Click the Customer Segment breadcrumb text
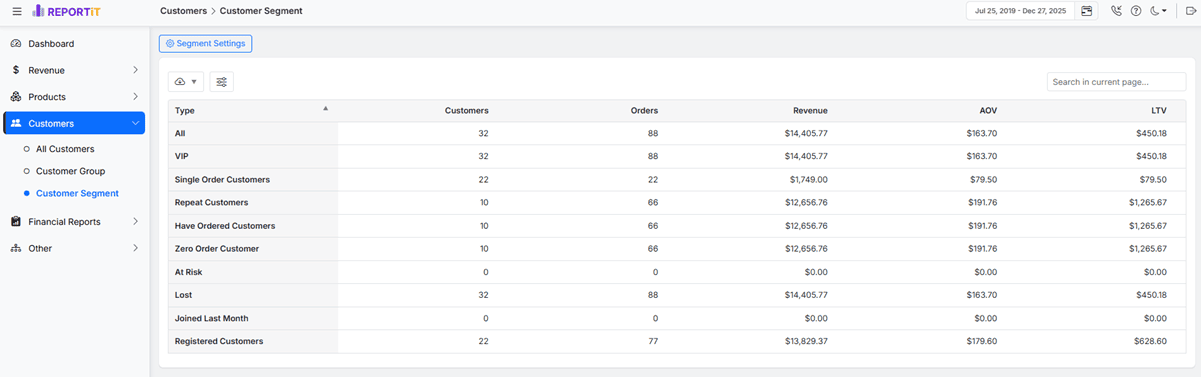Image resolution: width=1201 pixels, height=377 pixels. tap(261, 11)
